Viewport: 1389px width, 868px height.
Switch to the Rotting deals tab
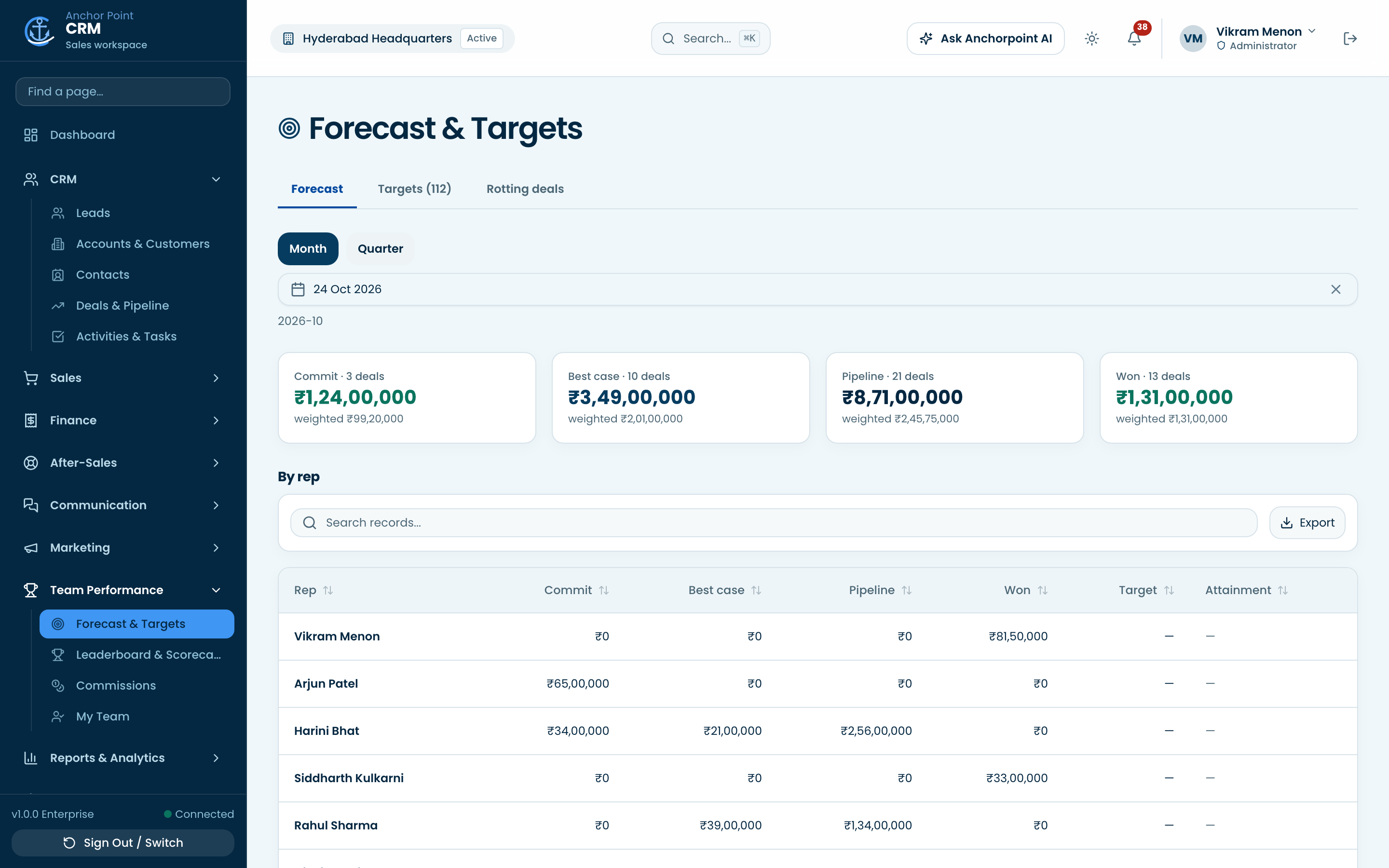(525, 189)
